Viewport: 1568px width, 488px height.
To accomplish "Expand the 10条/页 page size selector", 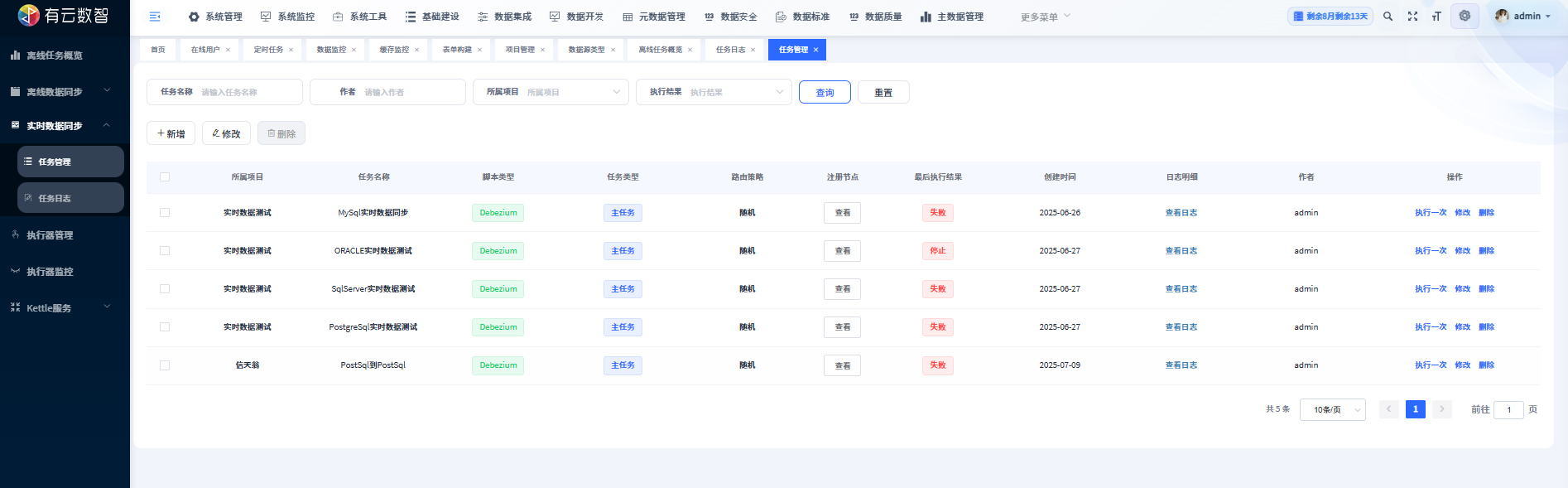I will [1332, 410].
